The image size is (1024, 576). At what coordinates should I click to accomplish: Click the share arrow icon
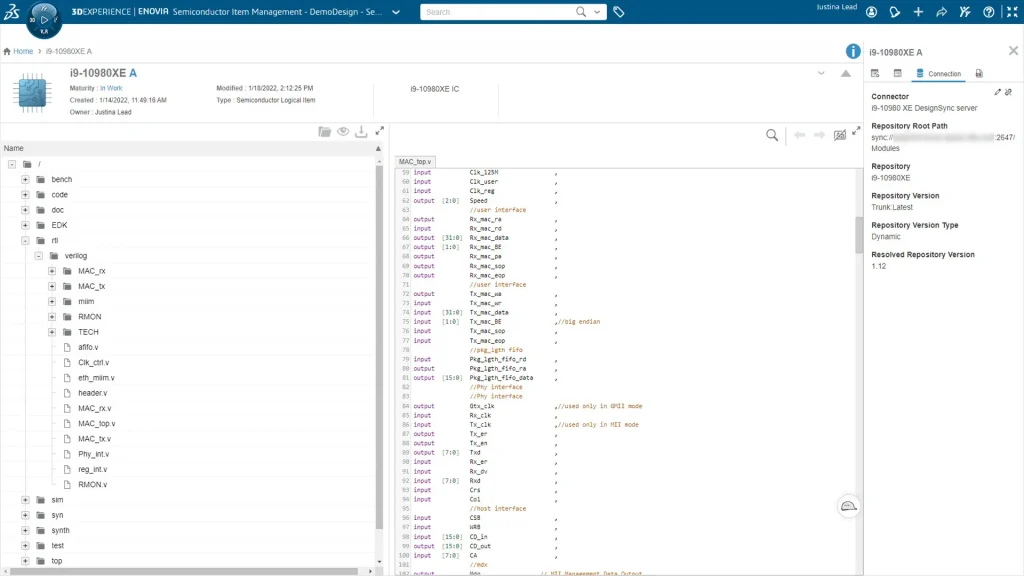pos(941,12)
